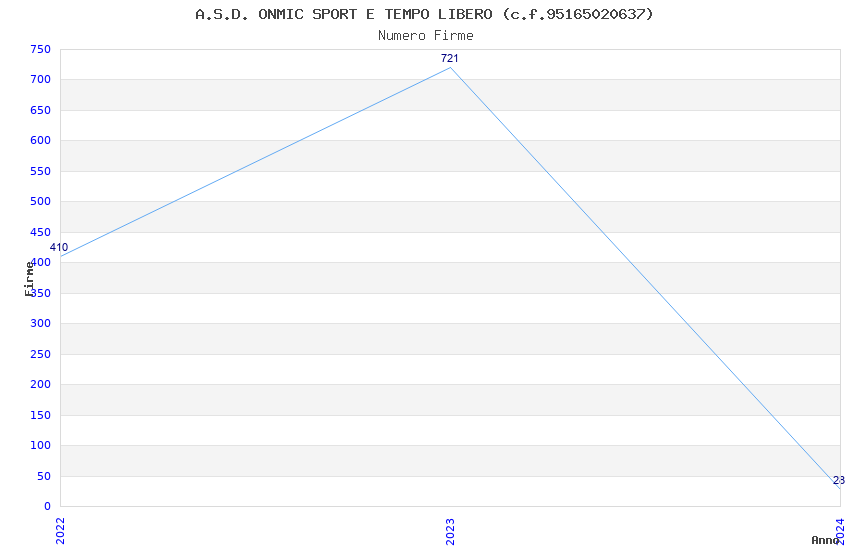Click y-axis tick label 50
This screenshot has width=850, height=550.
(x=44, y=476)
